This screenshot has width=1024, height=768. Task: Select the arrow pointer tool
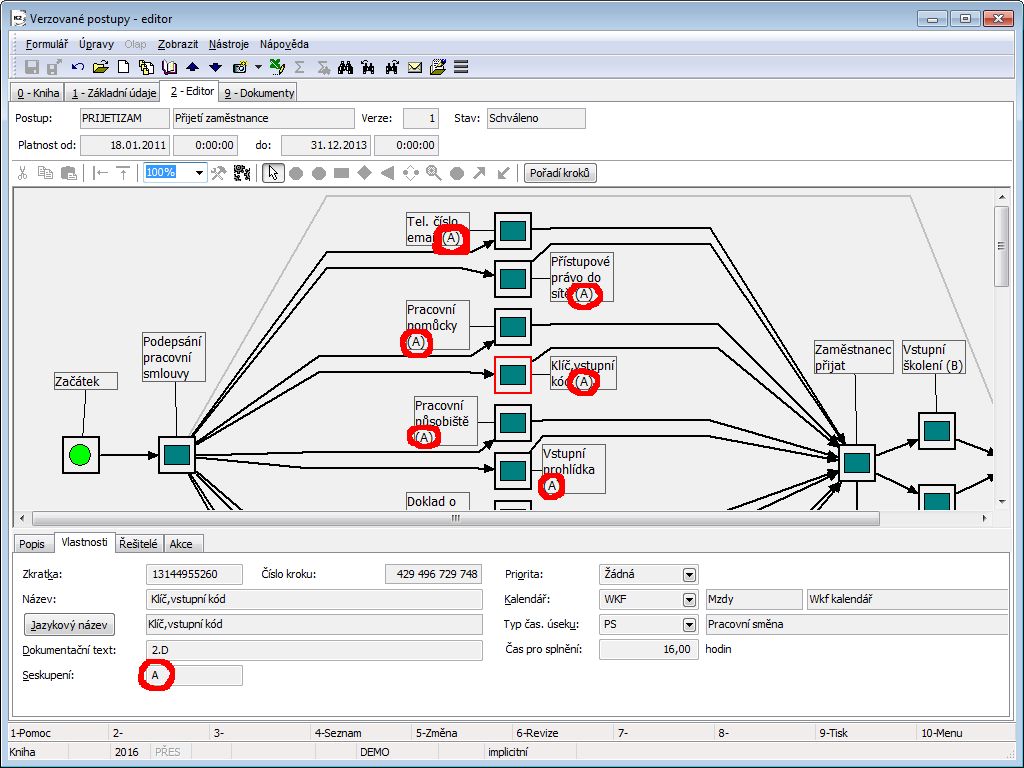coord(272,173)
